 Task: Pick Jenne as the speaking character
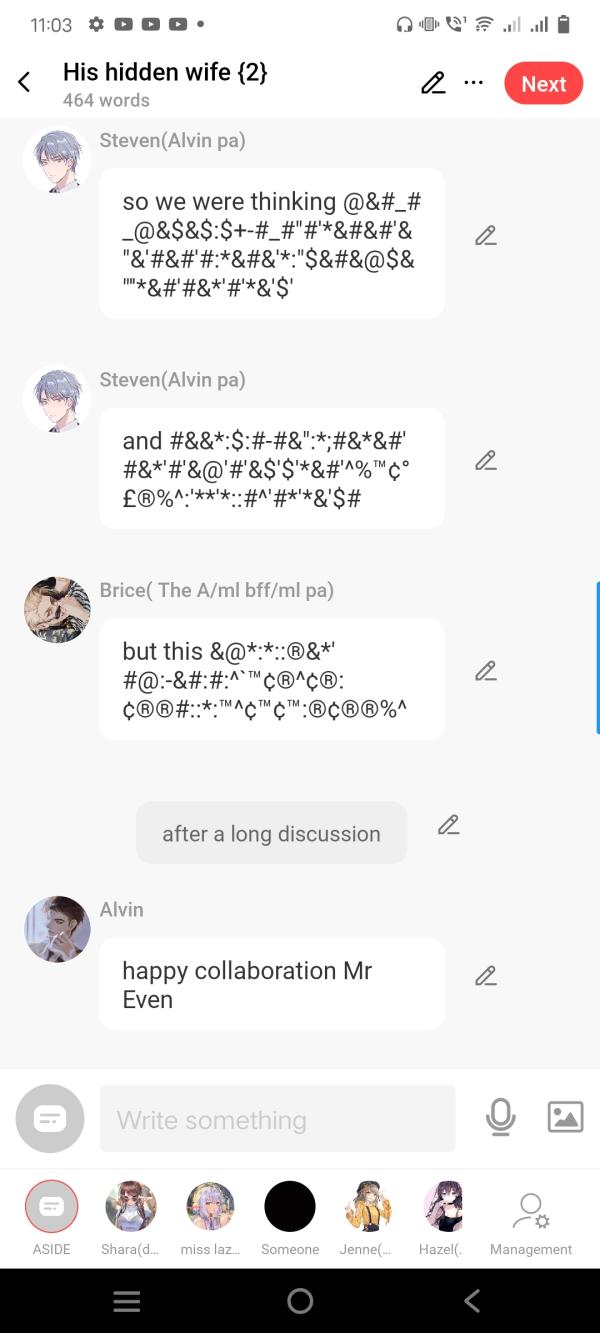(x=369, y=1218)
